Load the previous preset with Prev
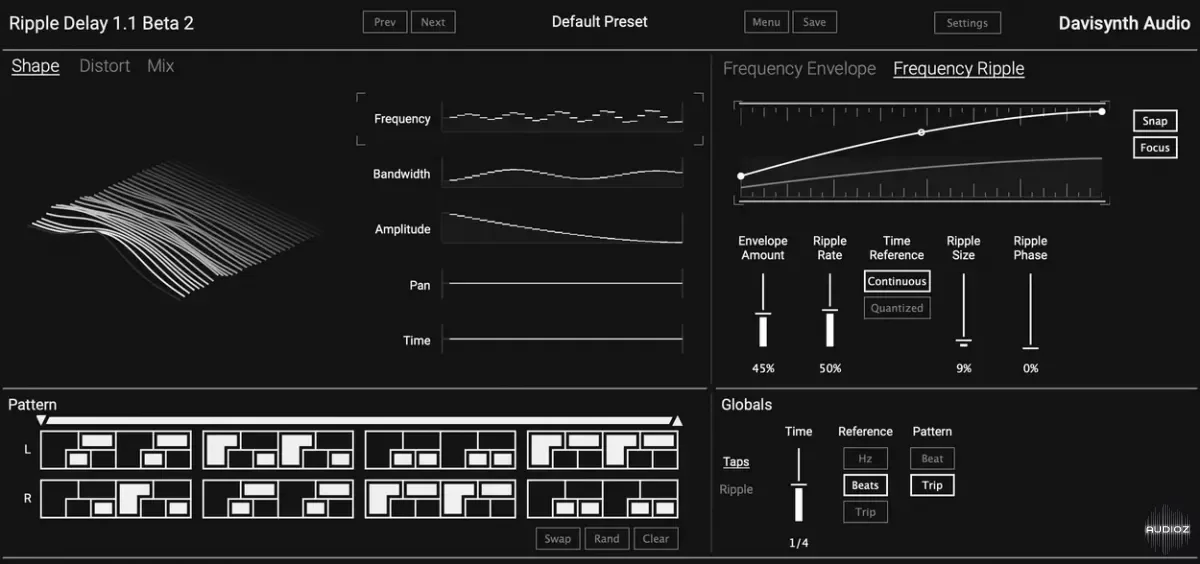The width and height of the screenshot is (1200, 564). click(385, 22)
